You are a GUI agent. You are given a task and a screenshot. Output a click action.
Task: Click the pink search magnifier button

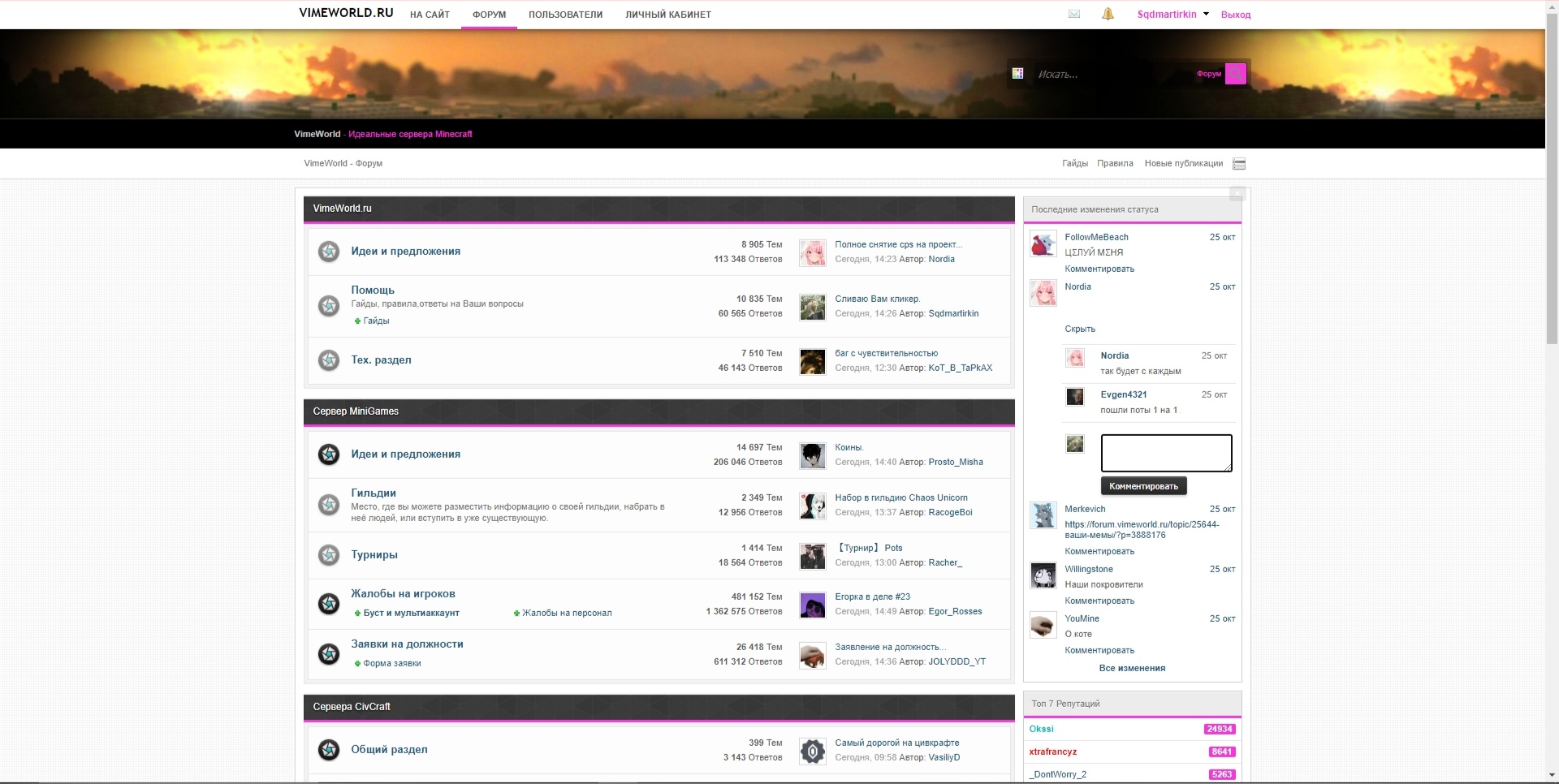[x=1235, y=74]
